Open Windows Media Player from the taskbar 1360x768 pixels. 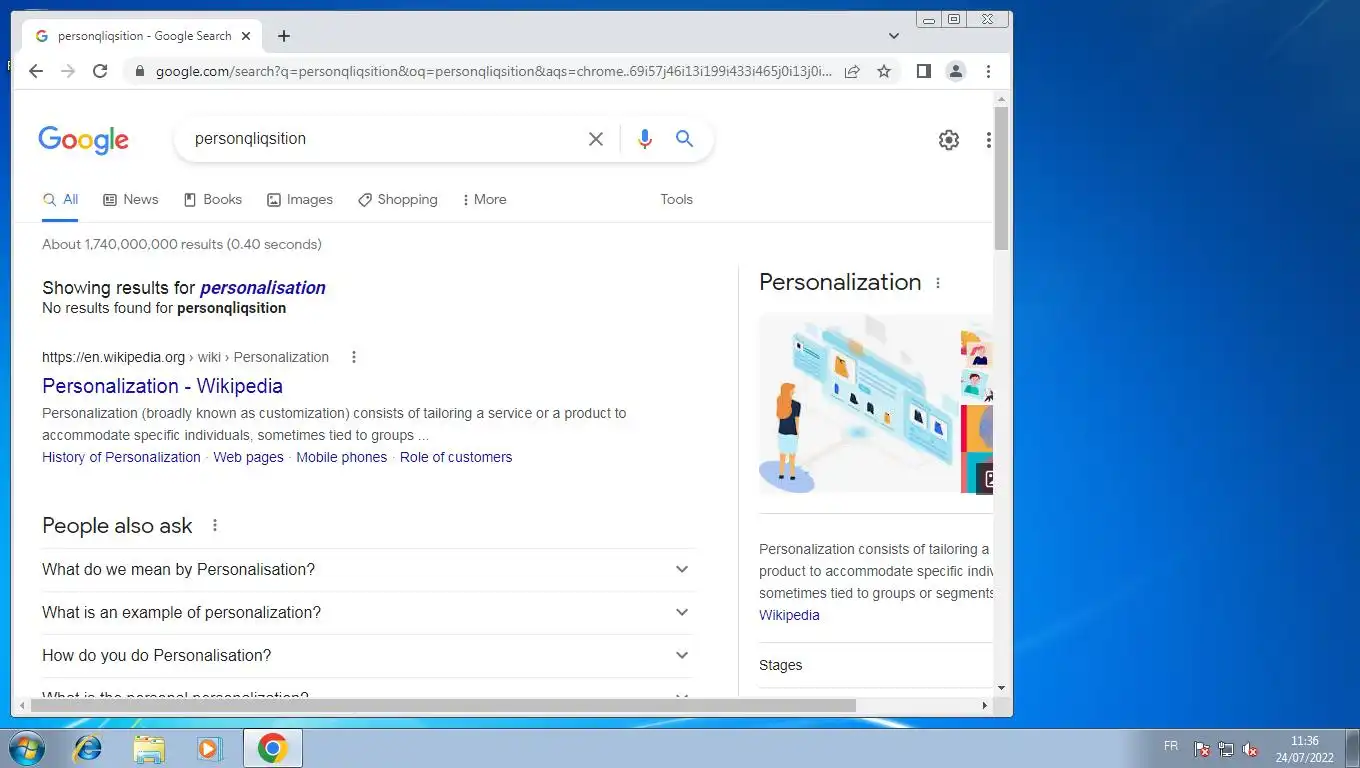coord(209,748)
